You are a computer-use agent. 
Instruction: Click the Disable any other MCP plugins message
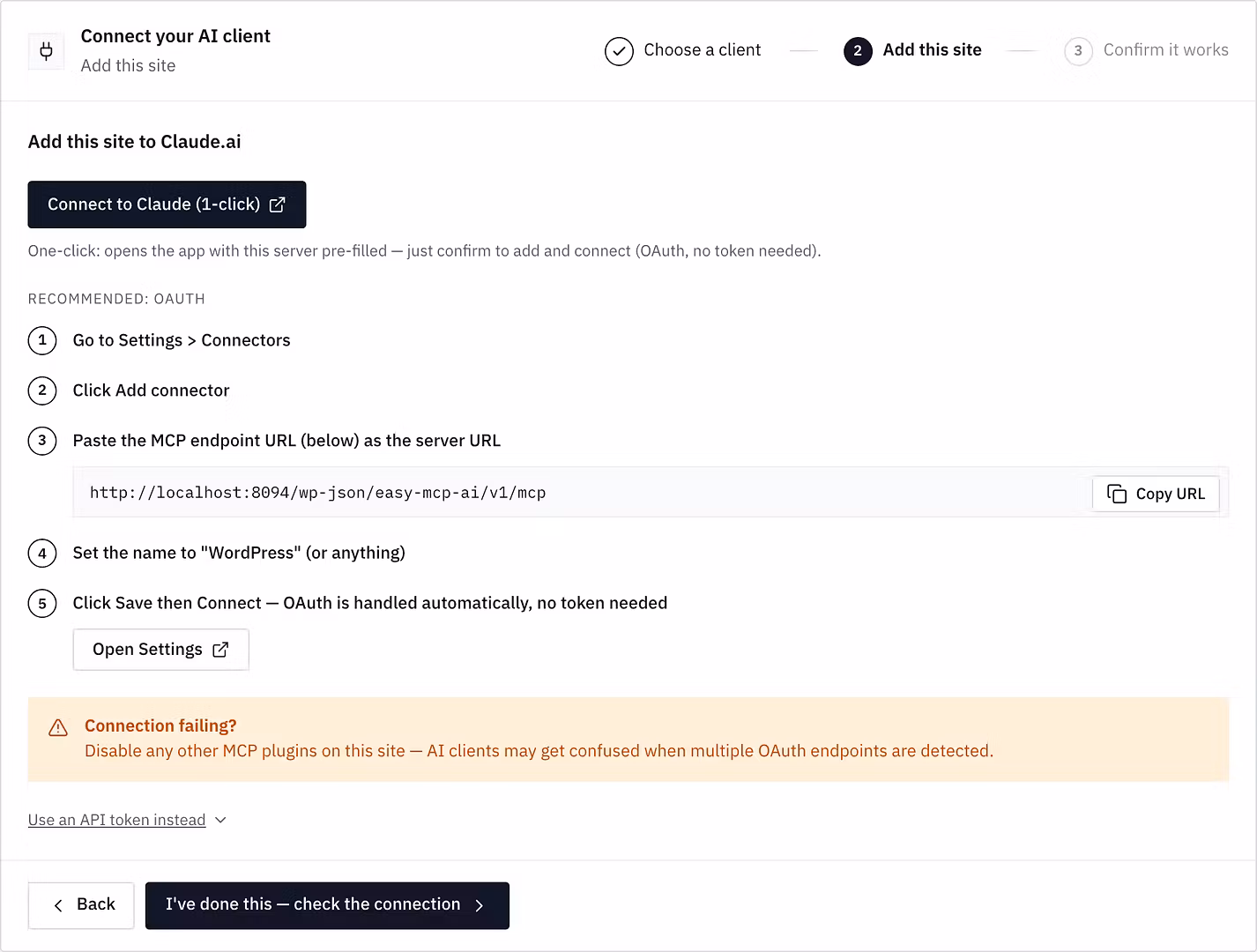tap(539, 751)
